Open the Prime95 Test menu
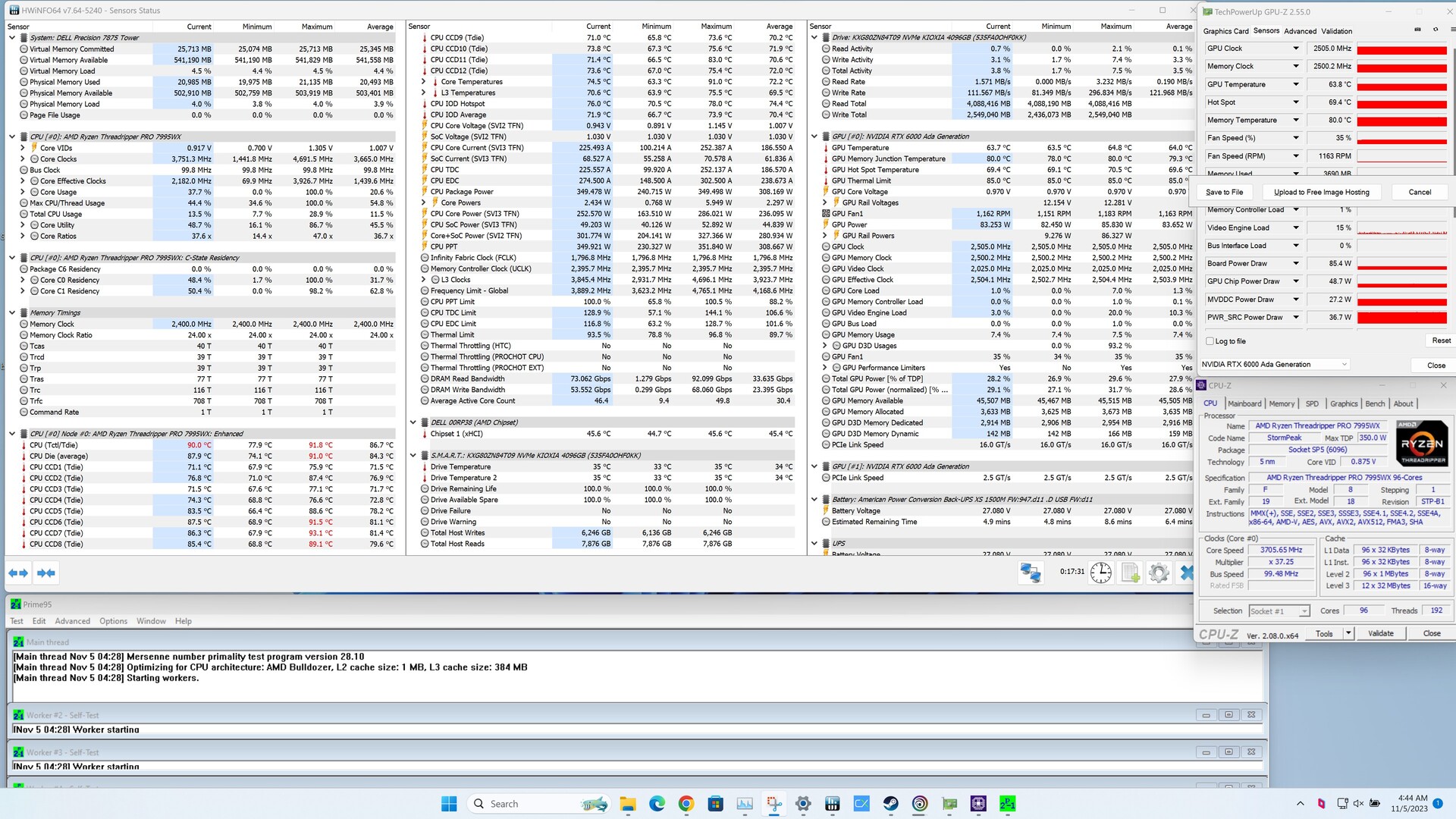This screenshot has height=819, width=1456. [17, 621]
